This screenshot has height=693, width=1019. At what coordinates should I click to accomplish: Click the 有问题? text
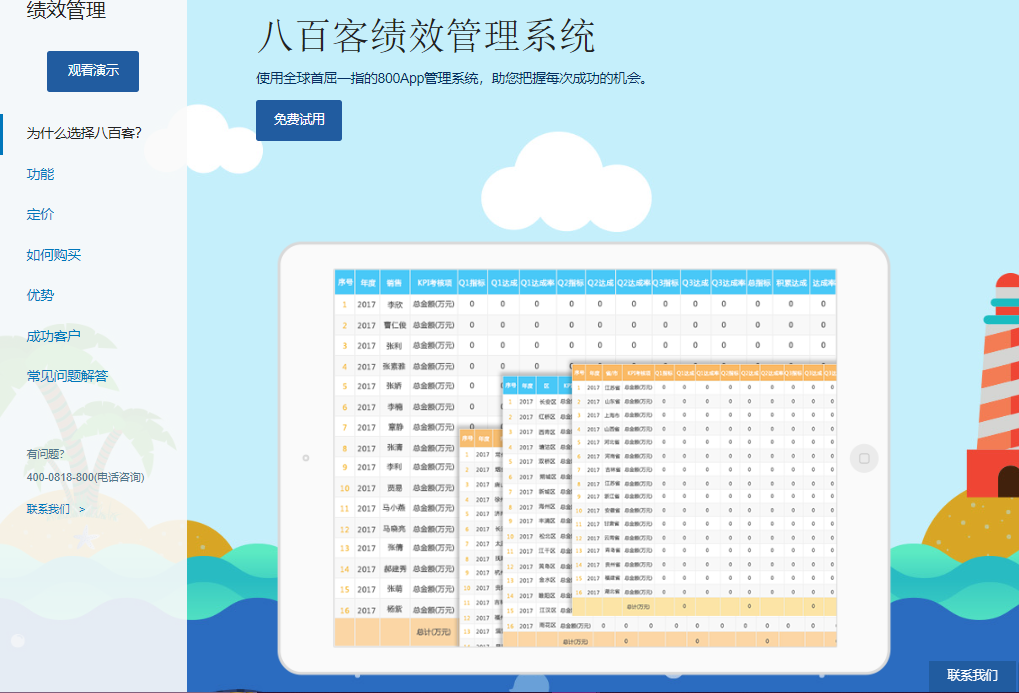[45, 454]
